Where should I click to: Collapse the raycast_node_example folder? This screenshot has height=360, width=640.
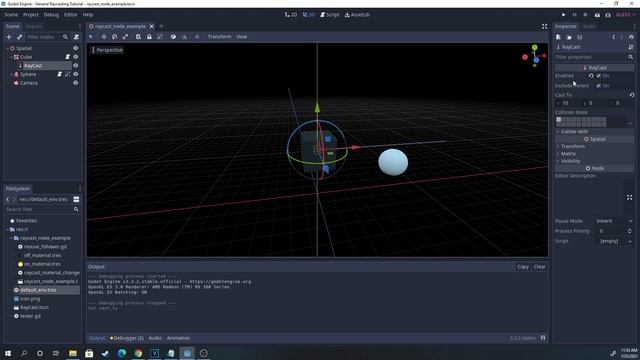(x=11, y=238)
